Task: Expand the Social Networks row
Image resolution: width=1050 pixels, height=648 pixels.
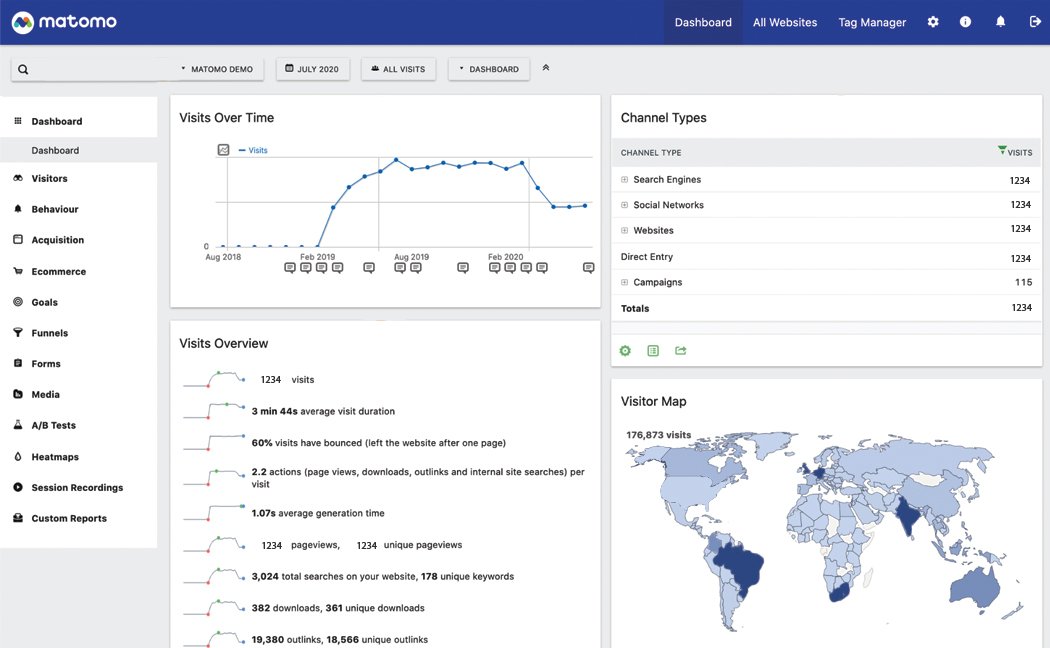Action: (624, 205)
